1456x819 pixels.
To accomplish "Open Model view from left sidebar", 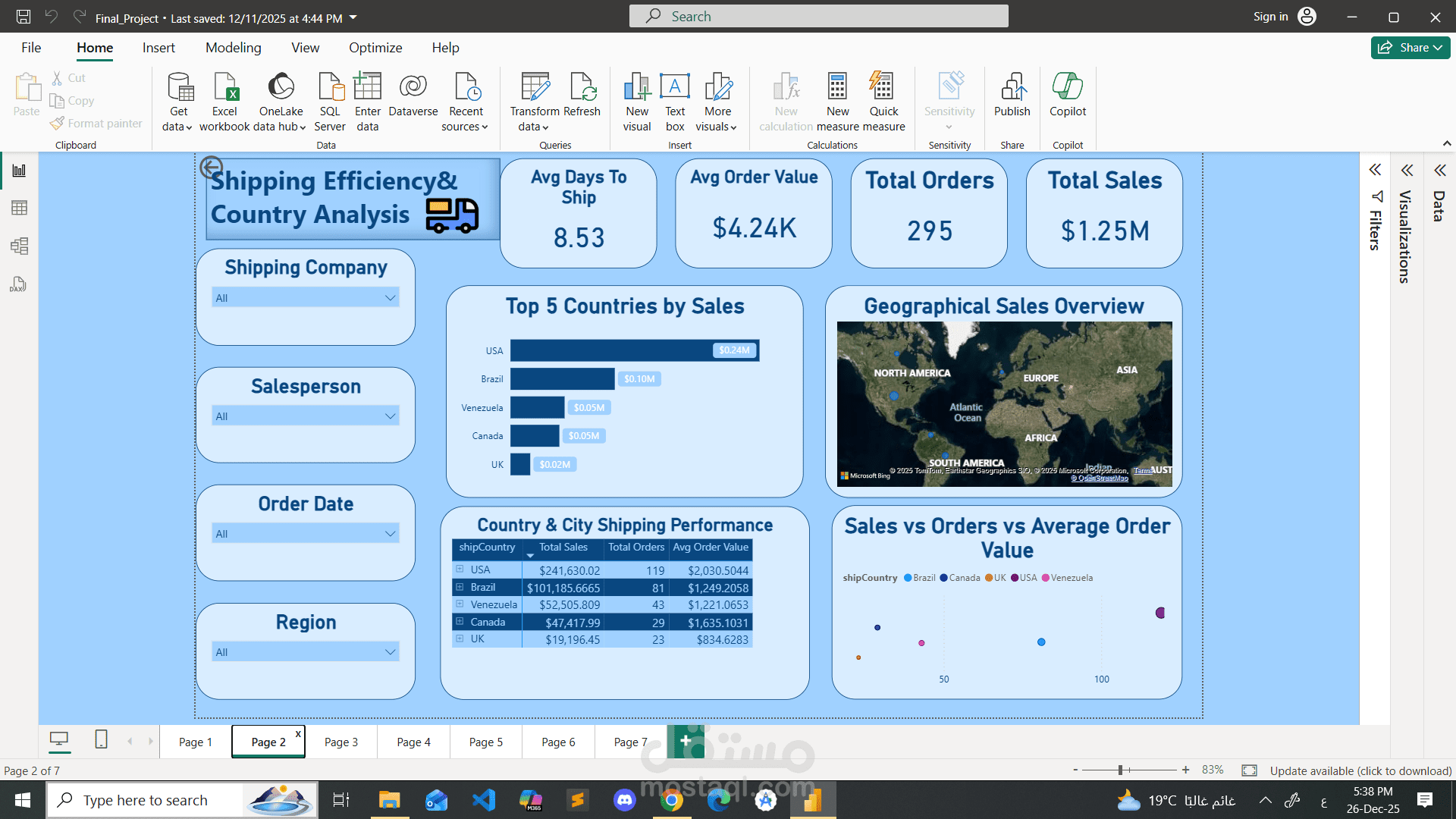I will click(x=19, y=246).
